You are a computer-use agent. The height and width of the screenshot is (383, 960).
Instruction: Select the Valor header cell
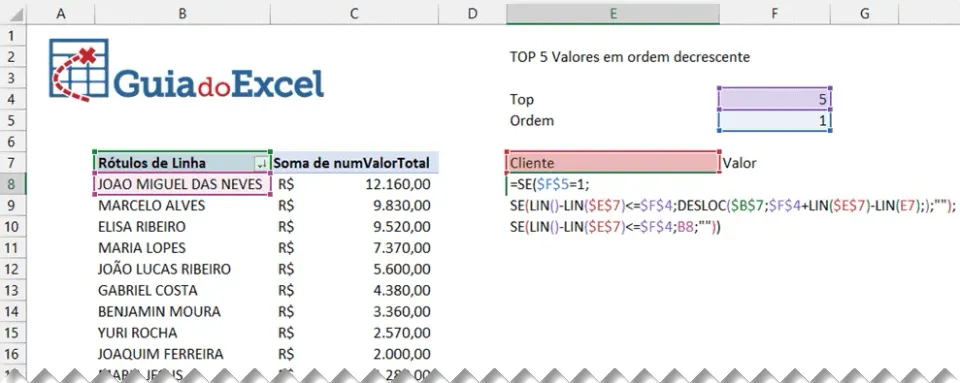click(x=774, y=163)
